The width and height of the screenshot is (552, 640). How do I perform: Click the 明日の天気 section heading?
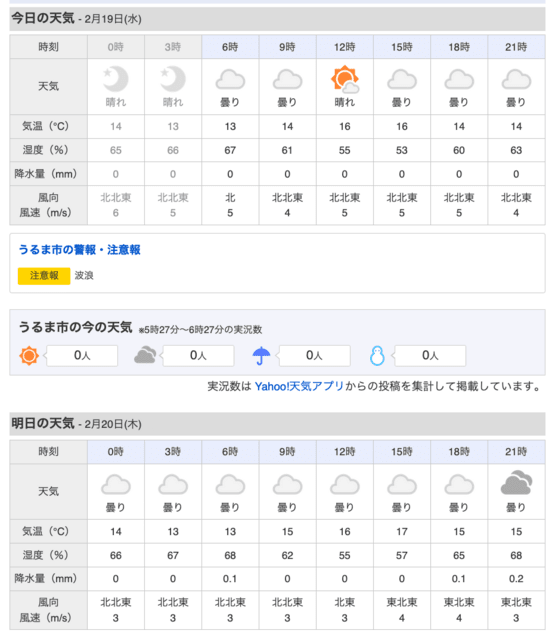43,423
